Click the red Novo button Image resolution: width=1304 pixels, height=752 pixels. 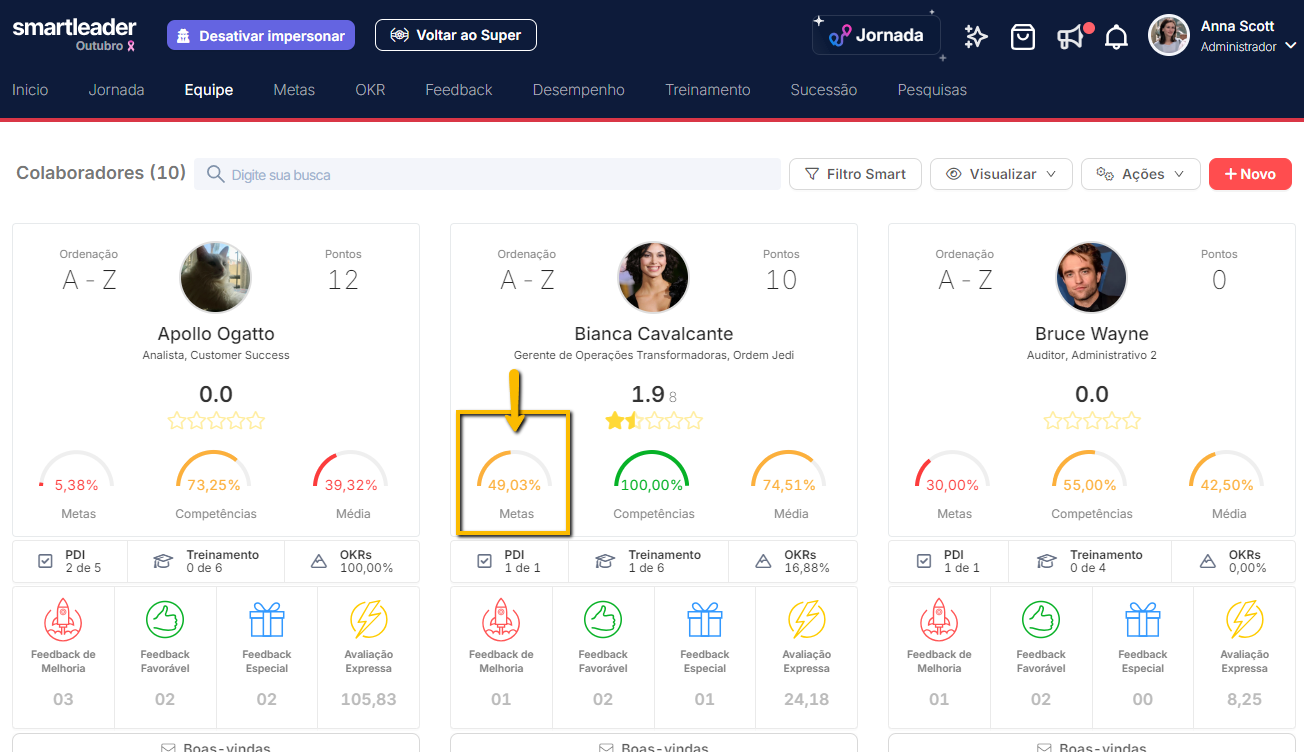coord(1250,174)
